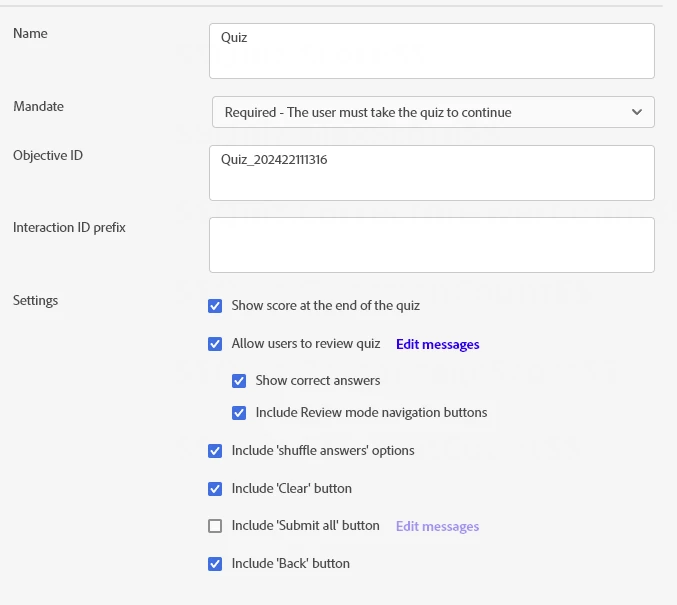This screenshot has width=677, height=605.
Task: Uncheck the Include 'Clear' button option
Action: (215, 489)
